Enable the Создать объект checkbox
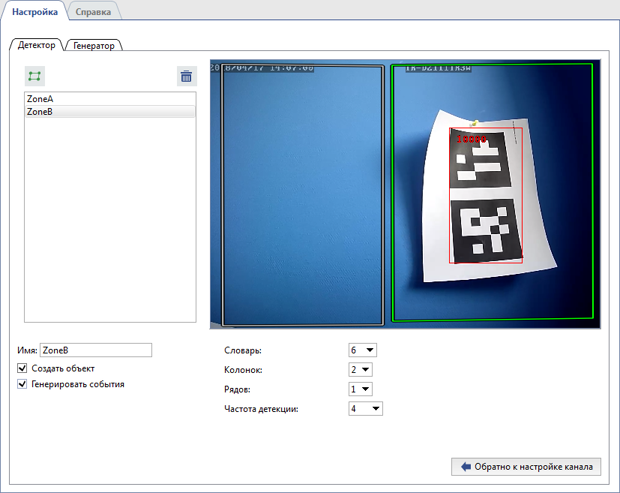 click(23, 368)
